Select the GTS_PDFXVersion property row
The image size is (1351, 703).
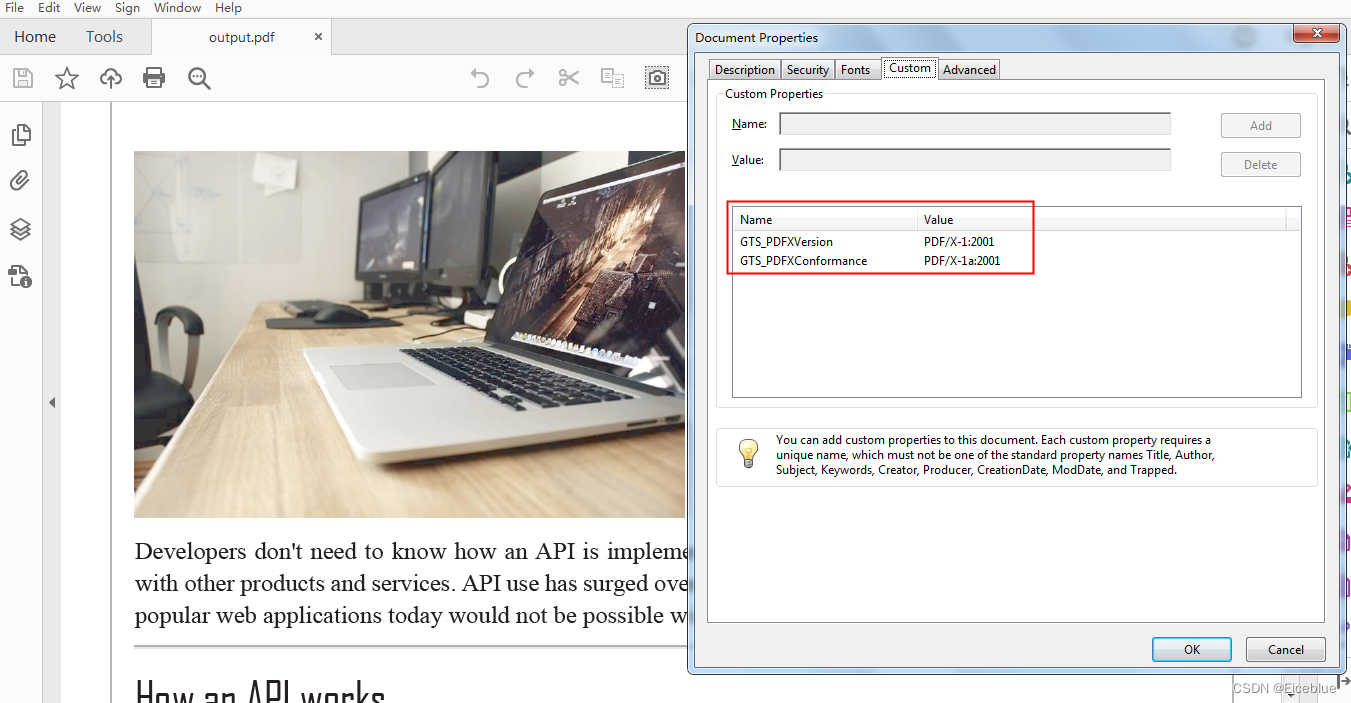coord(1016,242)
